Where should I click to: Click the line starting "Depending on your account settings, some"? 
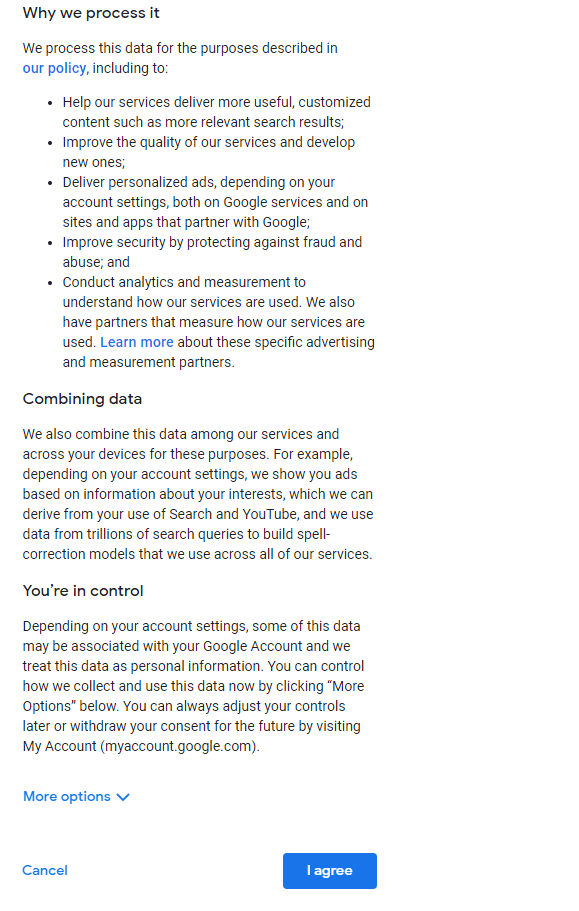[192, 626]
